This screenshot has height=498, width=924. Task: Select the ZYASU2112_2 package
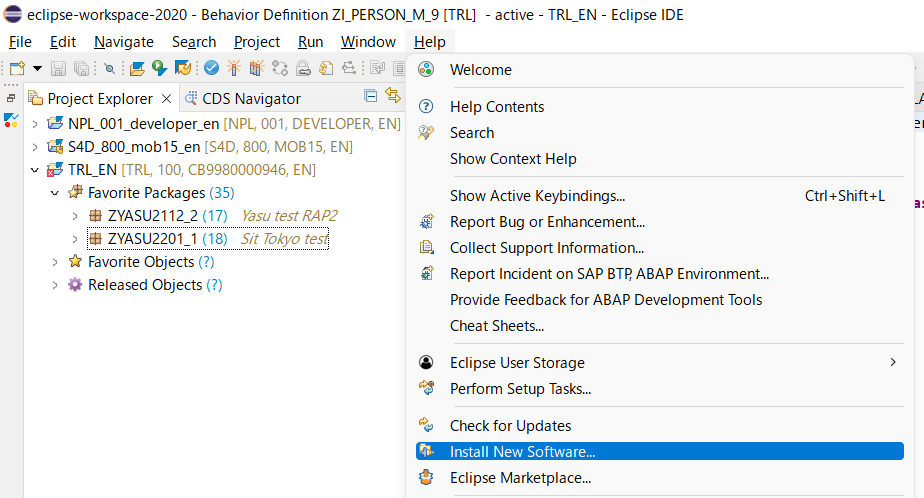(152, 216)
